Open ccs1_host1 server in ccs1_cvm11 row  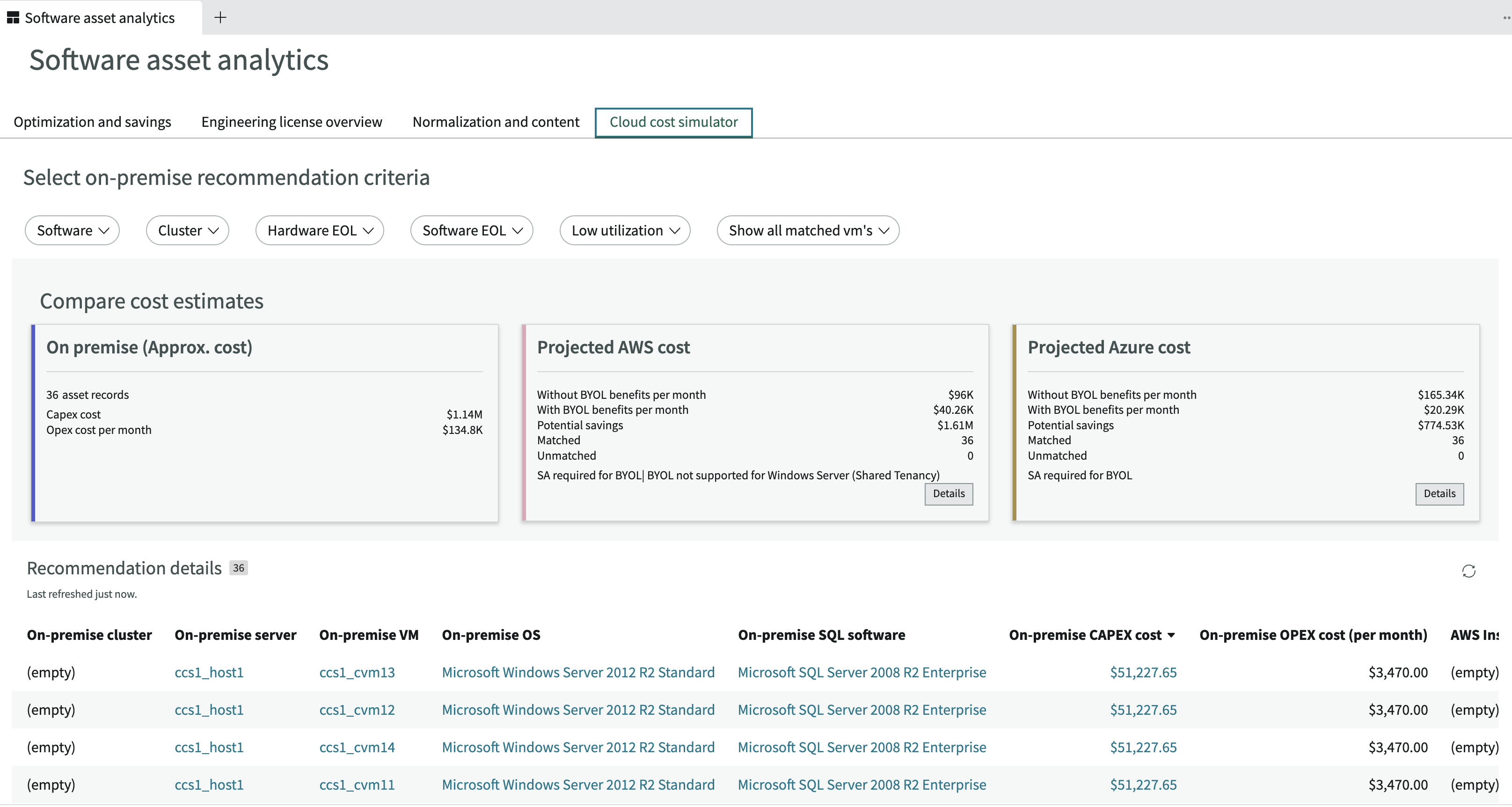(209, 785)
